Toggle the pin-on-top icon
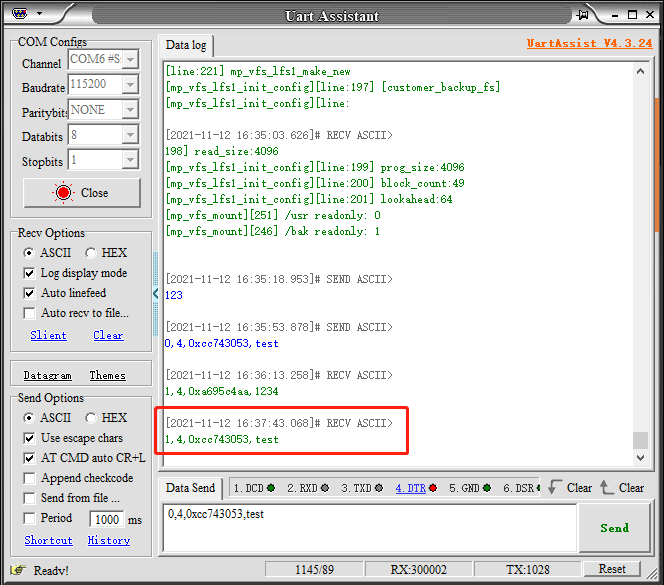The height and width of the screenshot is (585, 664). (x=583, y=15)
